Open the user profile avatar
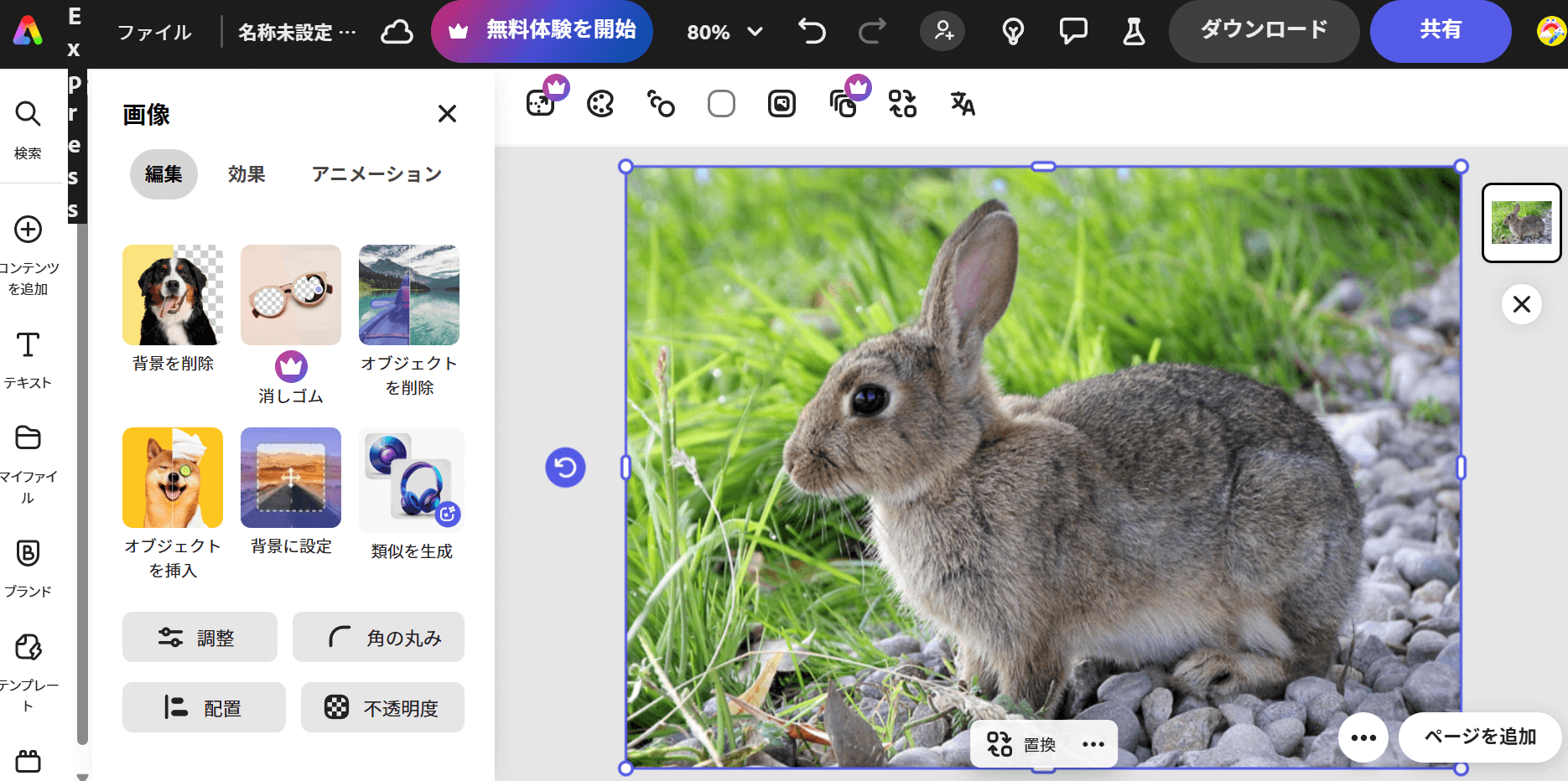1568x781 pixels. [x=1551, y=32]
